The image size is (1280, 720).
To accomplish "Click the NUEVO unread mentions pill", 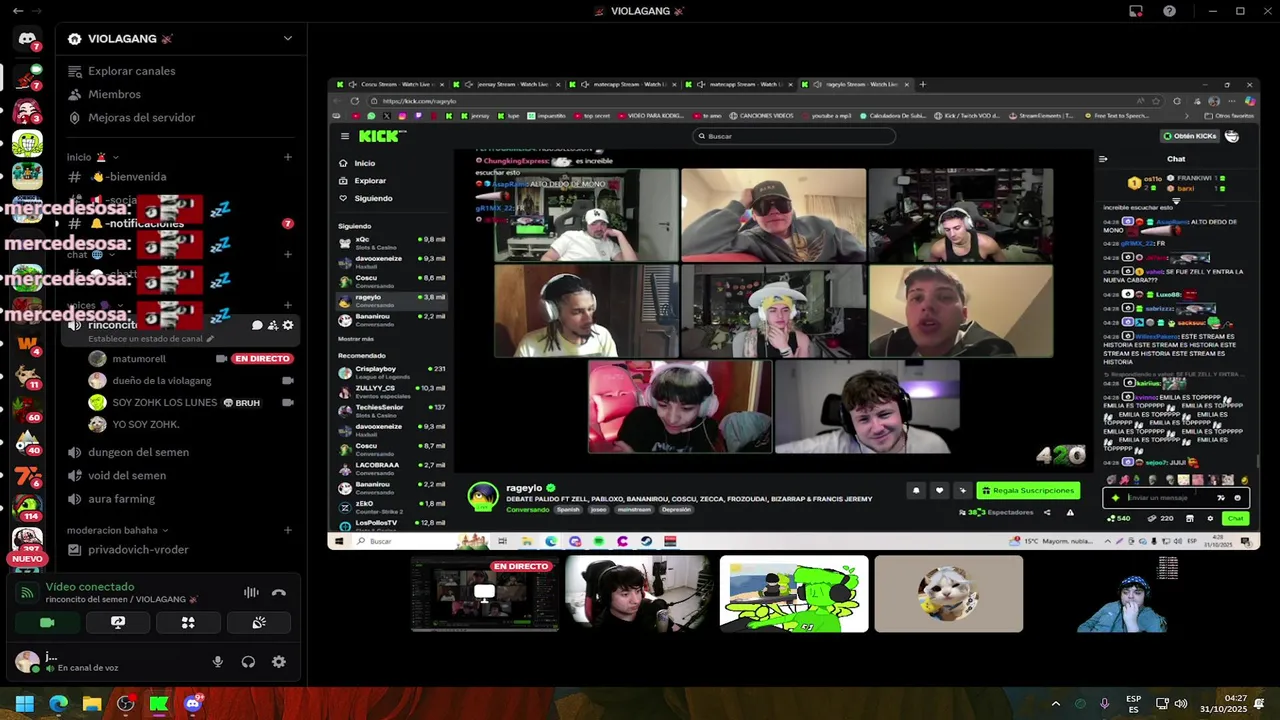I will pyautogui.click(x=27, y=559).
